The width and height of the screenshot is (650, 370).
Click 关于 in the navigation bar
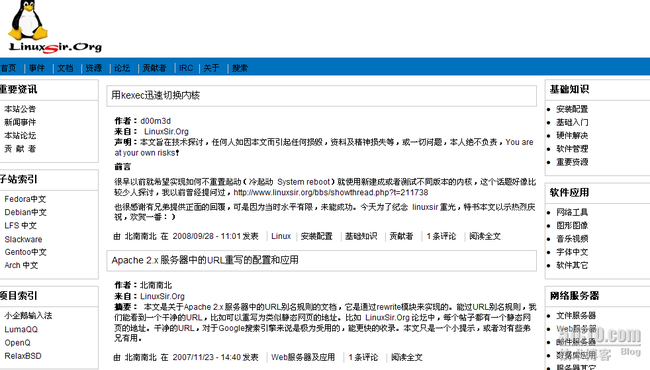click(x=211, y=68)
